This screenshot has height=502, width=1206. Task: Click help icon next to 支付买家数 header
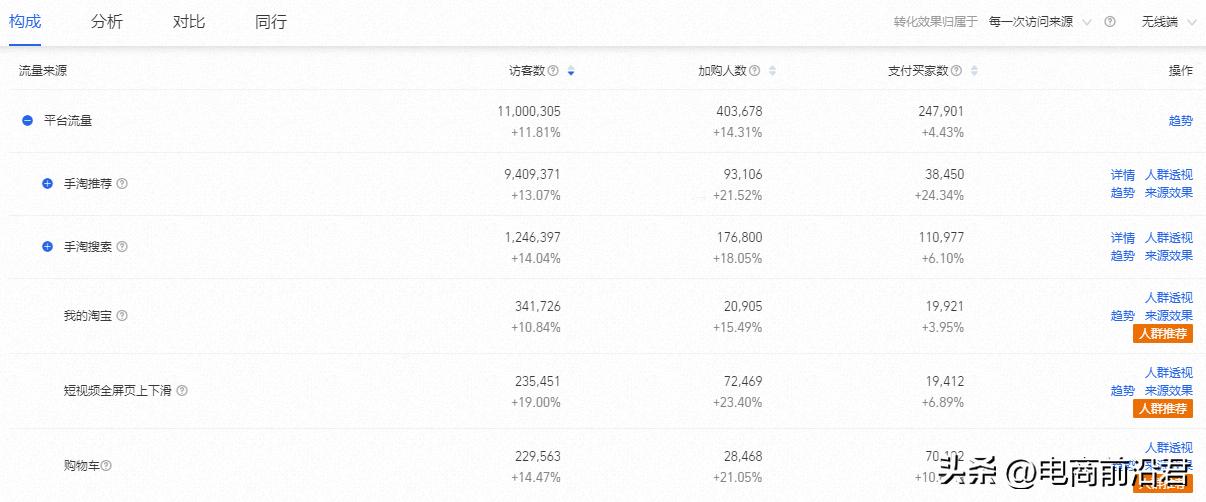957,71
